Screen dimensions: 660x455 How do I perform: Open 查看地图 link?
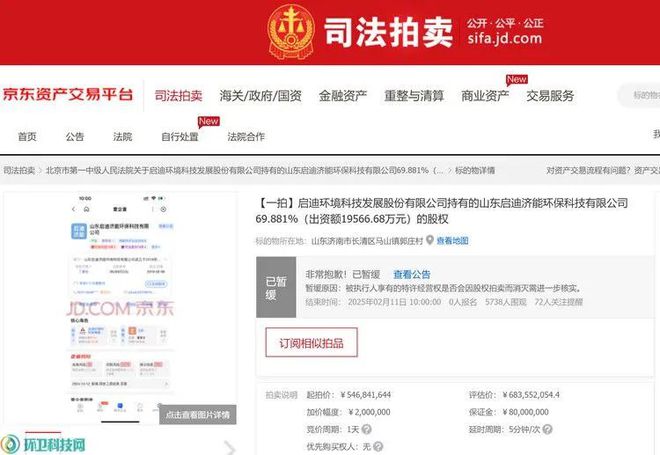(x=452, y=241)
